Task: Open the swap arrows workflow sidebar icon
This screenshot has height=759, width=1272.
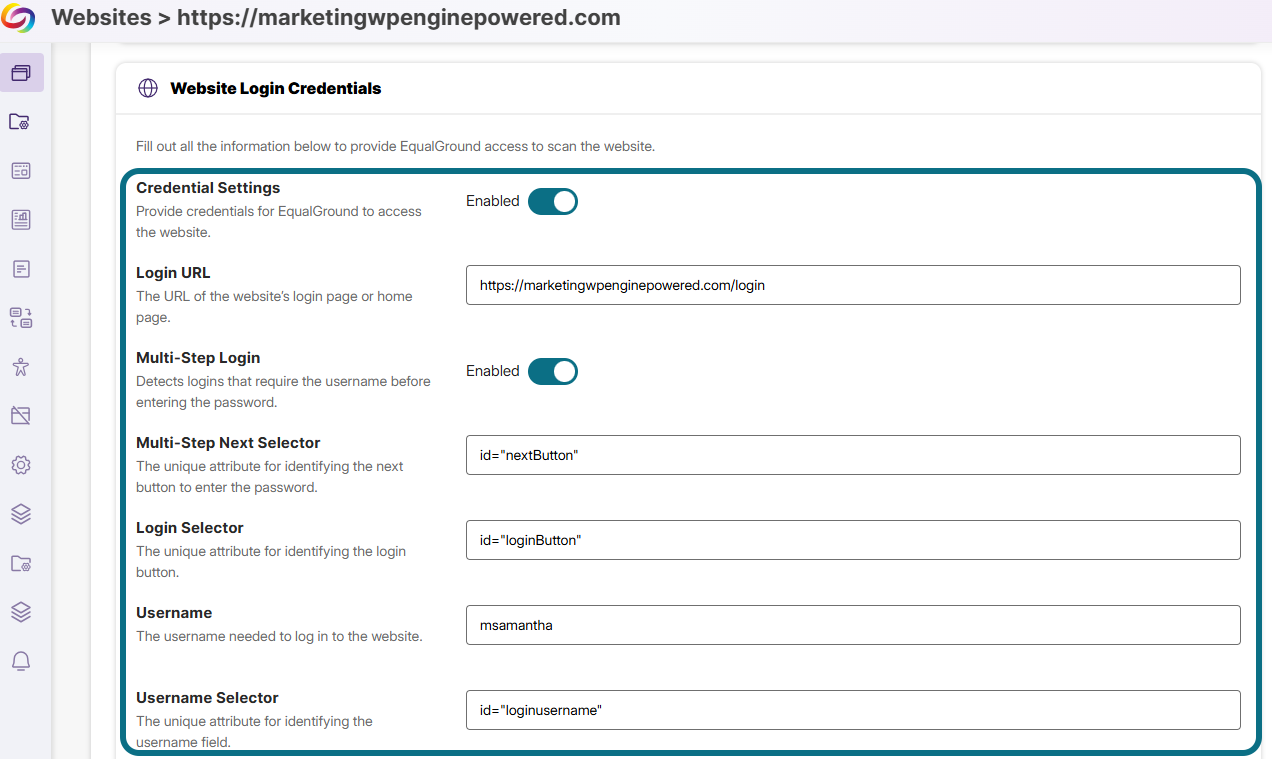Action: tap(21, 318)
